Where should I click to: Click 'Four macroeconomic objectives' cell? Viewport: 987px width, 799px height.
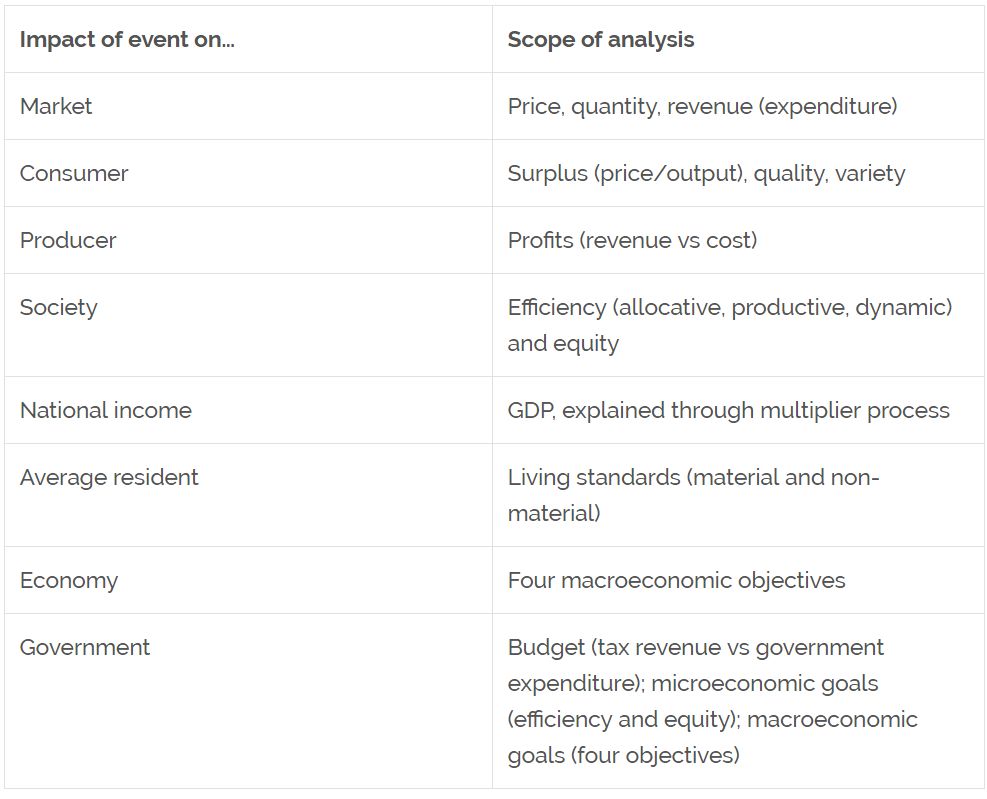pyautogui.click(x=677, y=581)
